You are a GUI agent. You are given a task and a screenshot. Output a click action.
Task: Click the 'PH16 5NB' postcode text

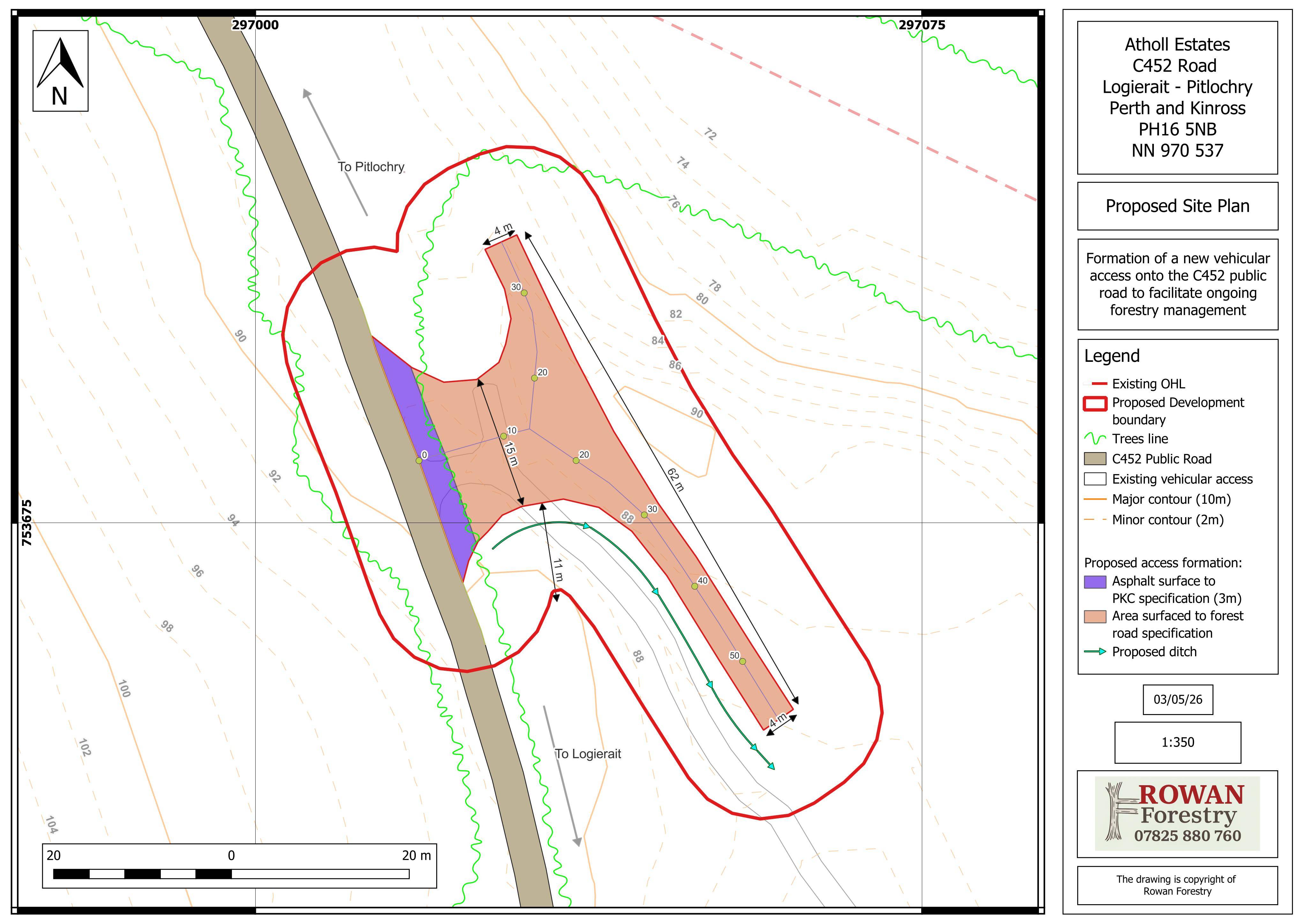point(1177,129)
